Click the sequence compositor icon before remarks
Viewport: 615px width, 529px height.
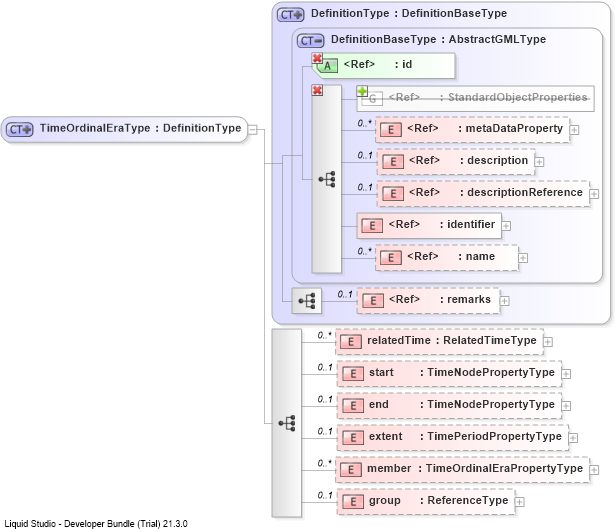point(307,301)
